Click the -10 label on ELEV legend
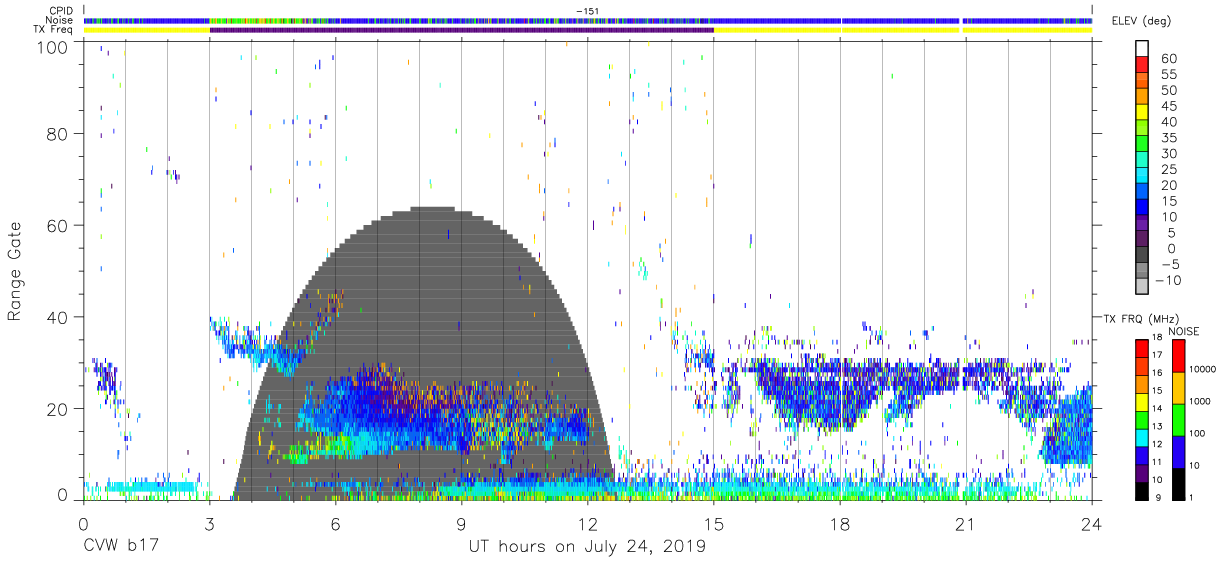1228x567 pixels. click(1169, 281)
